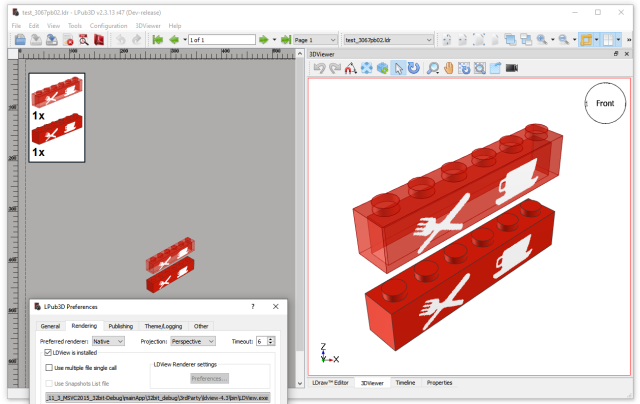Go to next page green arrow
The width and height of the screenshot is (640, 404).
[x=264, y=40]
